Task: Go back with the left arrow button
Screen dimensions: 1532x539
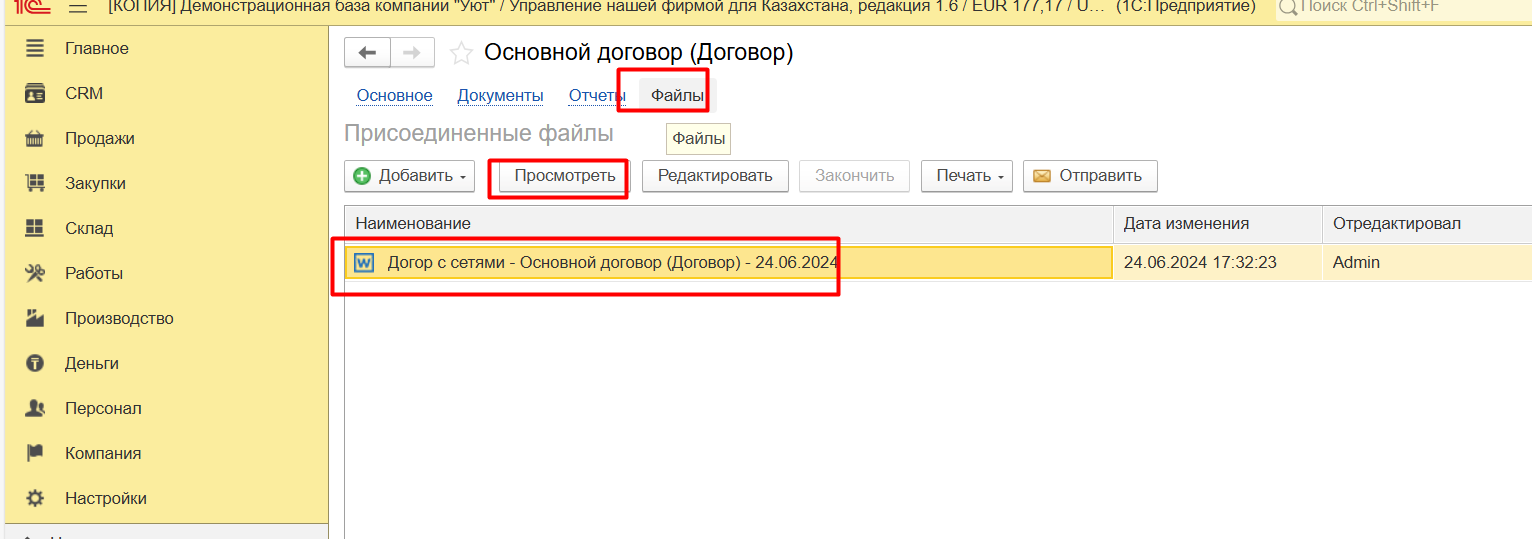Action: point(367,53)
